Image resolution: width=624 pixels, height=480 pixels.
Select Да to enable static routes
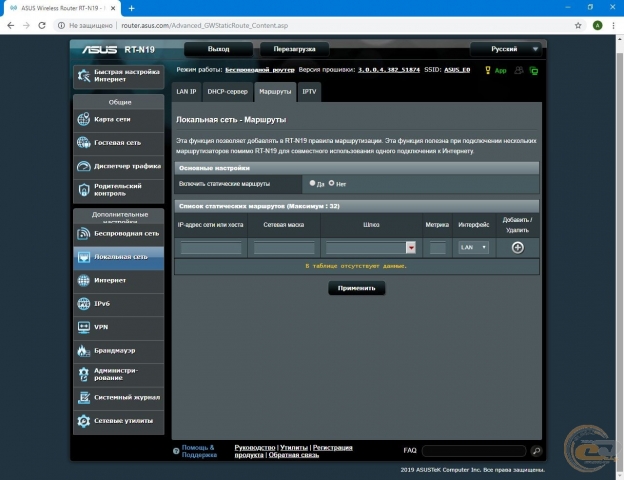(312, 183)
